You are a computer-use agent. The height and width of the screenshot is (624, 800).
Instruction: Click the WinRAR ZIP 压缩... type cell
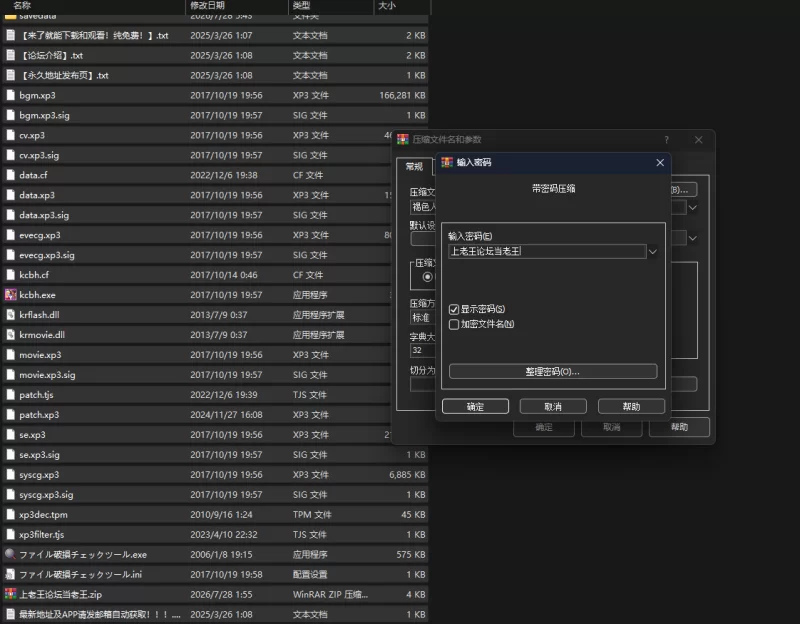tap(330, 594)
